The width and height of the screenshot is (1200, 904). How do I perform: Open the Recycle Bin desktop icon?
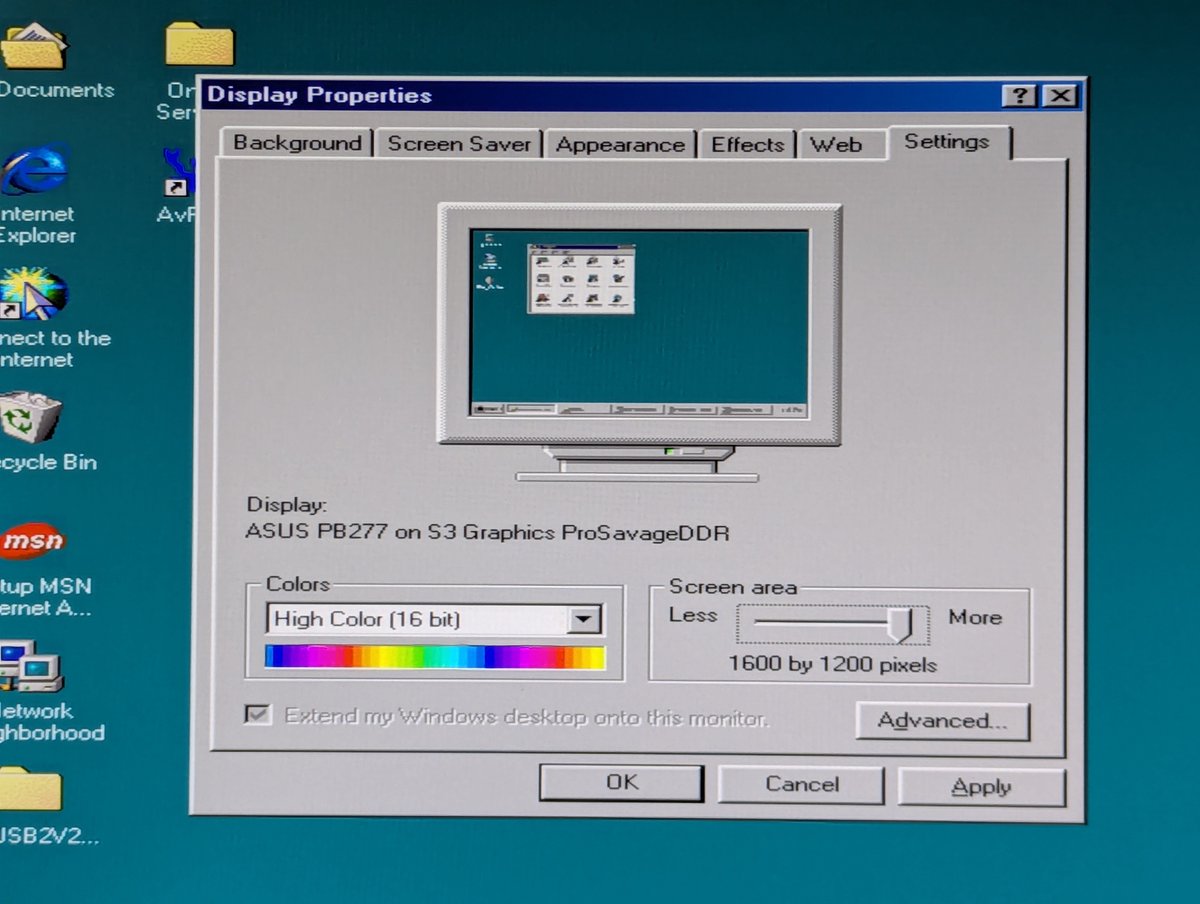[x=32, y=418]
